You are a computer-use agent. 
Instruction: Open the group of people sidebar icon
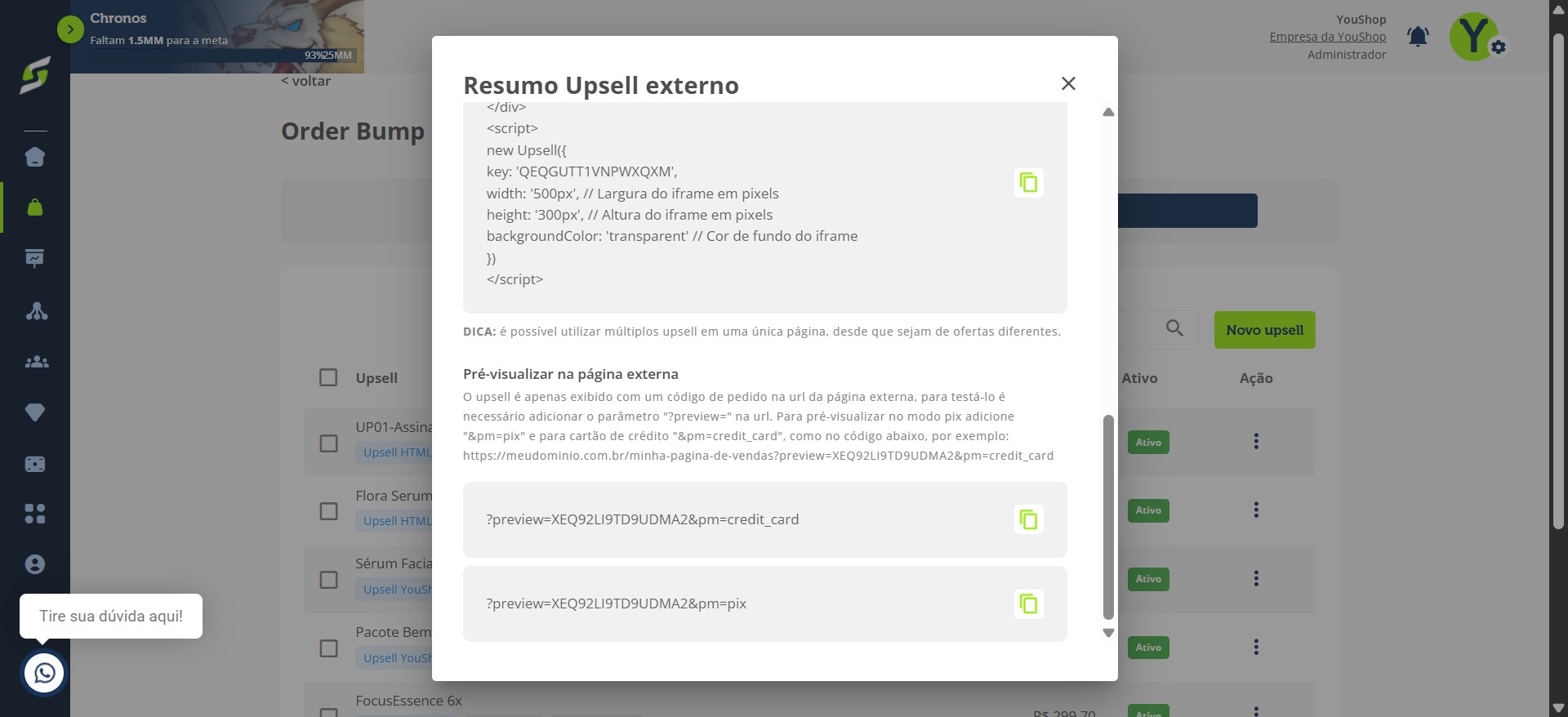(x=37, y=362)
